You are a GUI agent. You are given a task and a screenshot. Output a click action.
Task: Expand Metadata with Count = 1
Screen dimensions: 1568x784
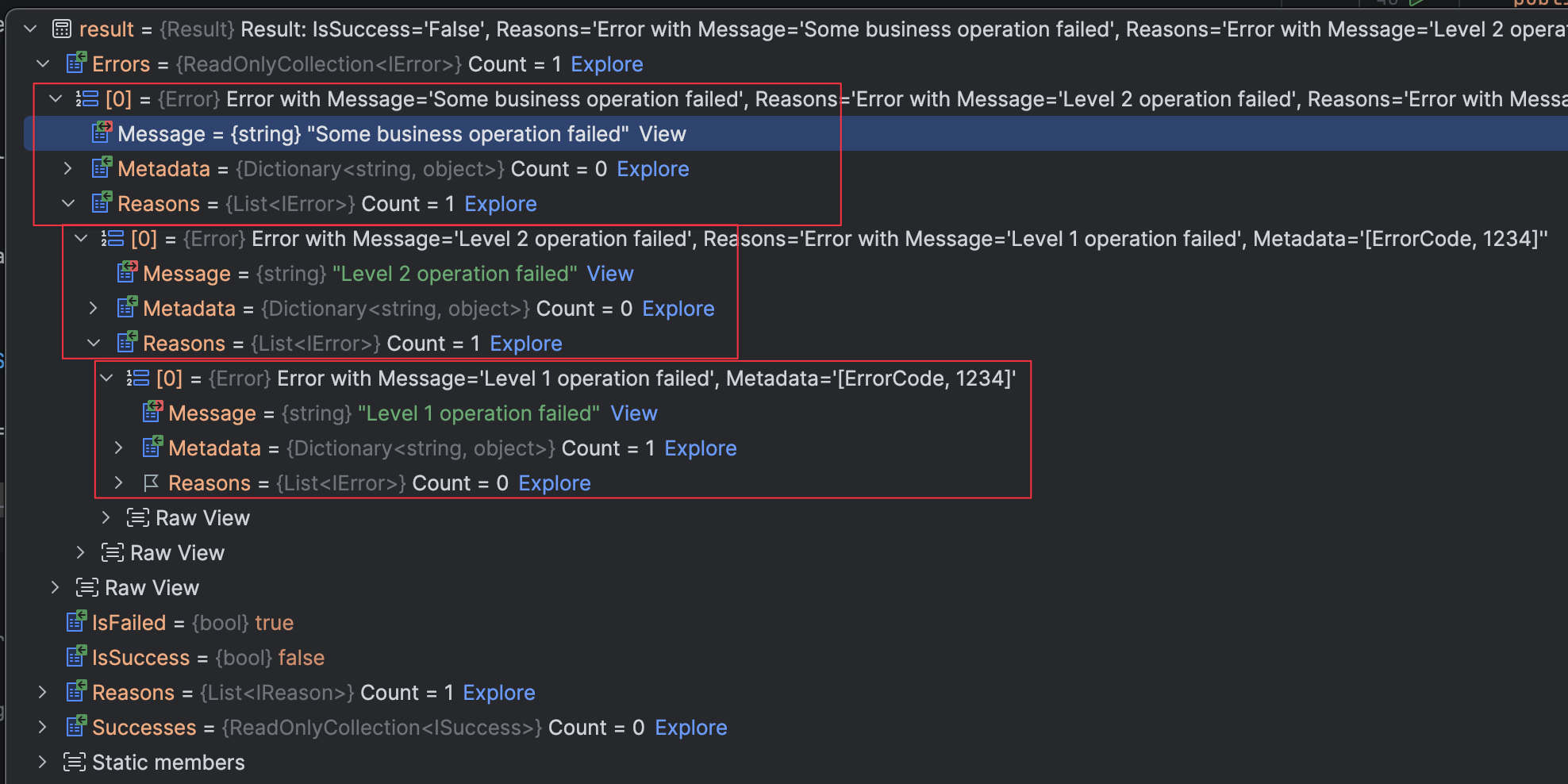point(119,448)
